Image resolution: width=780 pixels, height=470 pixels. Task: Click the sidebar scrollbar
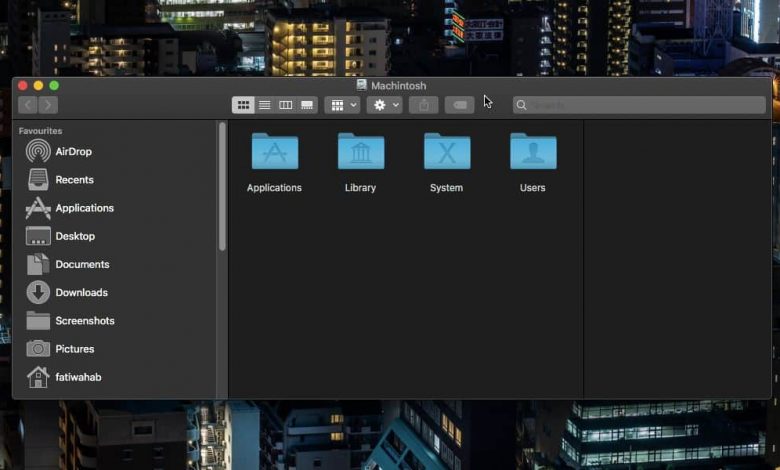[x=222, y=187]
